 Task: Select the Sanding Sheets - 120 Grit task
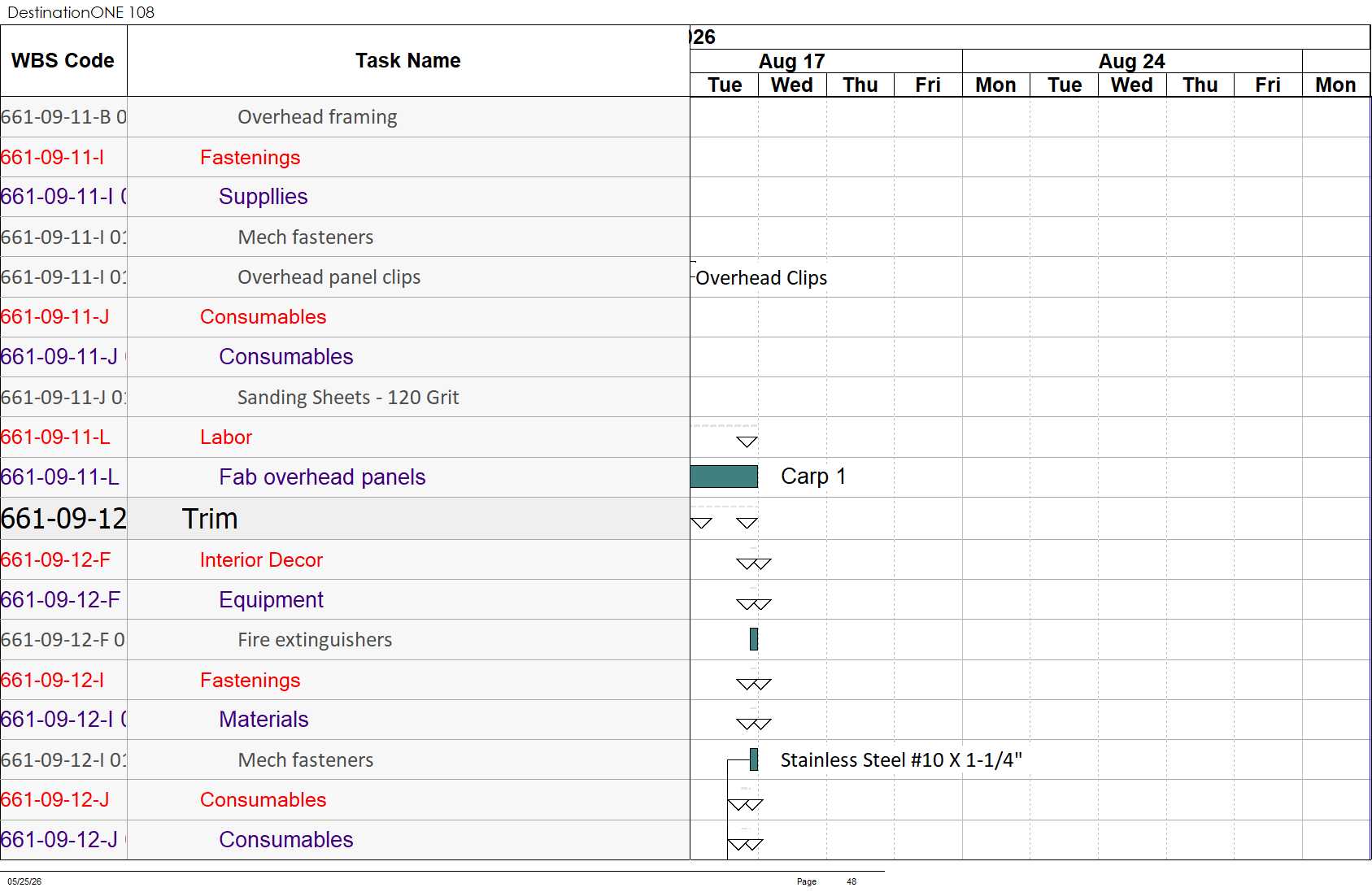348,398
